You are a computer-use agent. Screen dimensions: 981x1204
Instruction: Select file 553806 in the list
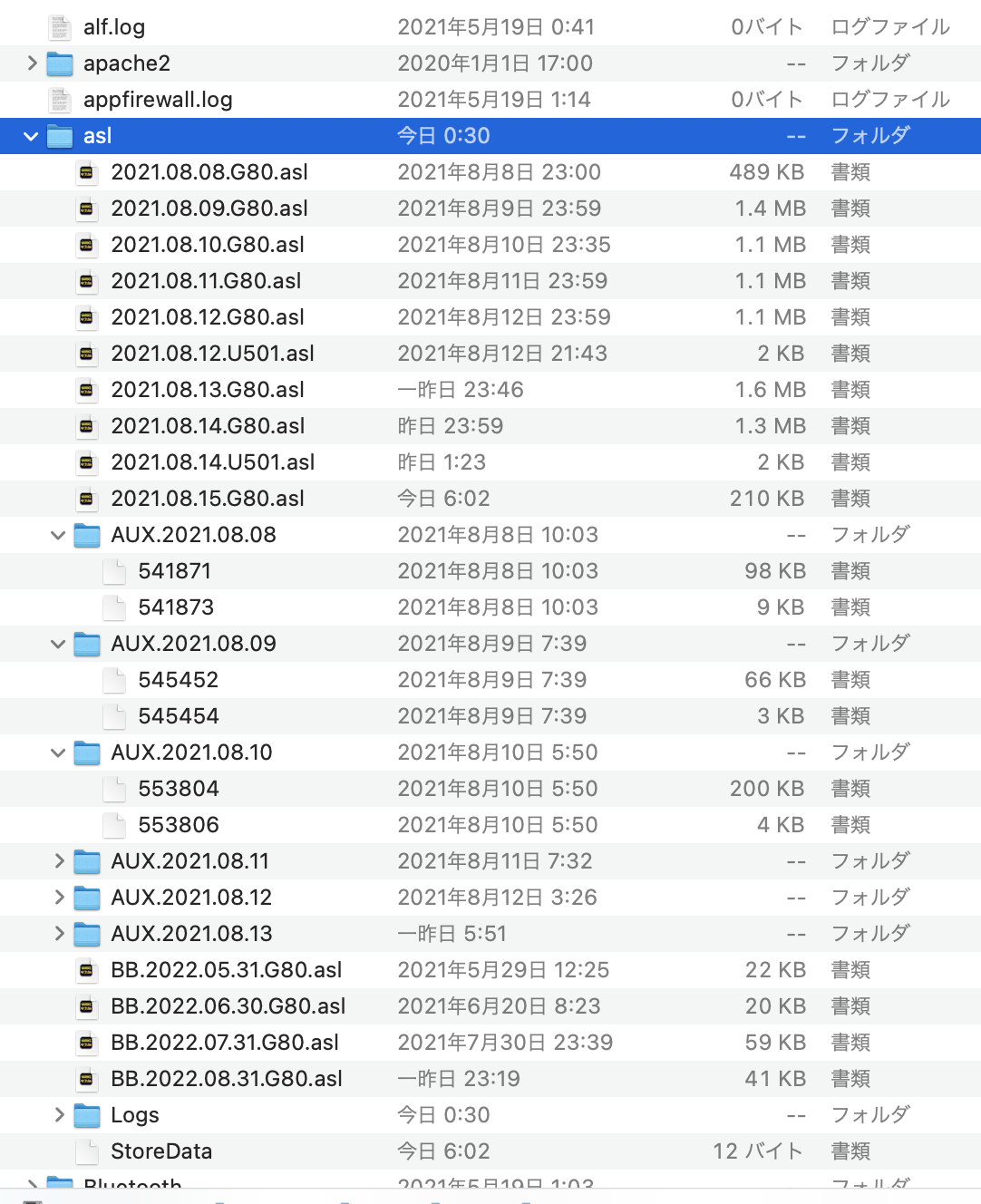pyautogui.click(x=179, y=825)
